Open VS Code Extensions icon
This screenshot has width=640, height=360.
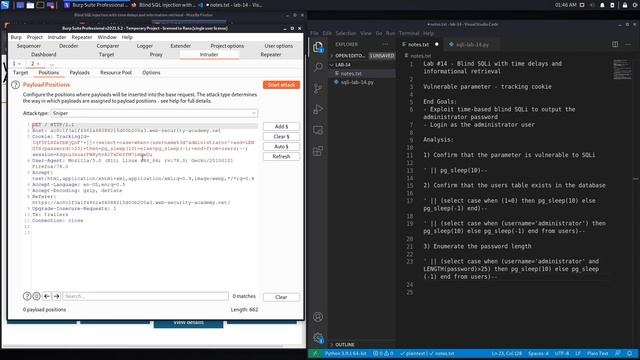tap(318, 151)
